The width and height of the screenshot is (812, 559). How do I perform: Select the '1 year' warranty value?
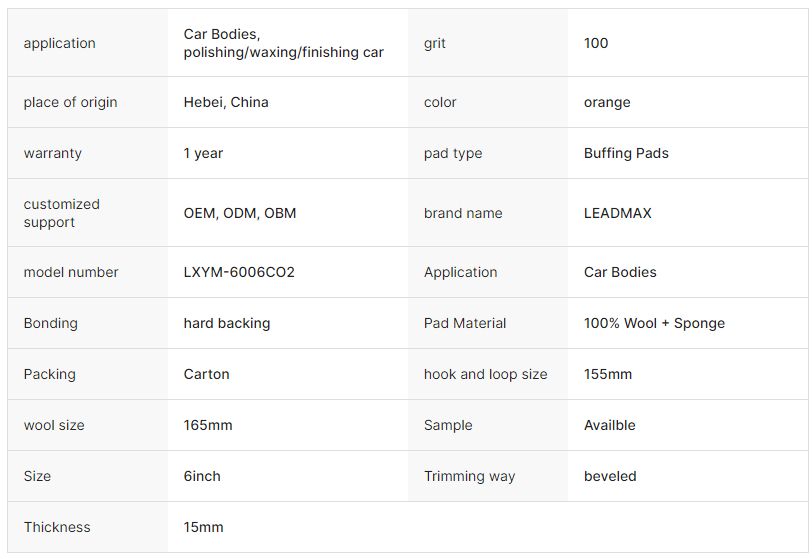click(203, 153)
